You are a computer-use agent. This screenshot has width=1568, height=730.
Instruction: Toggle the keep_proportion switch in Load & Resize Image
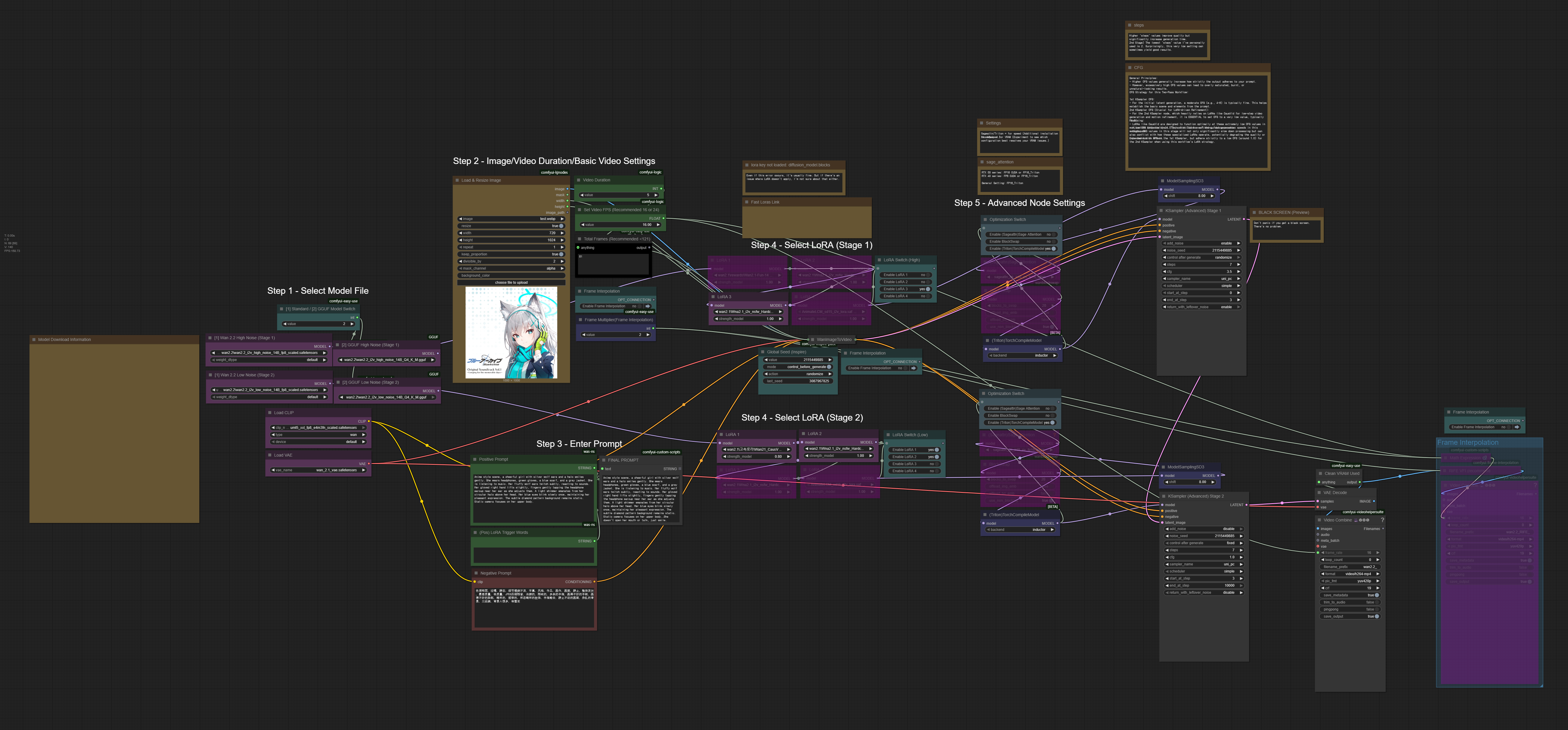click(561, 254)
